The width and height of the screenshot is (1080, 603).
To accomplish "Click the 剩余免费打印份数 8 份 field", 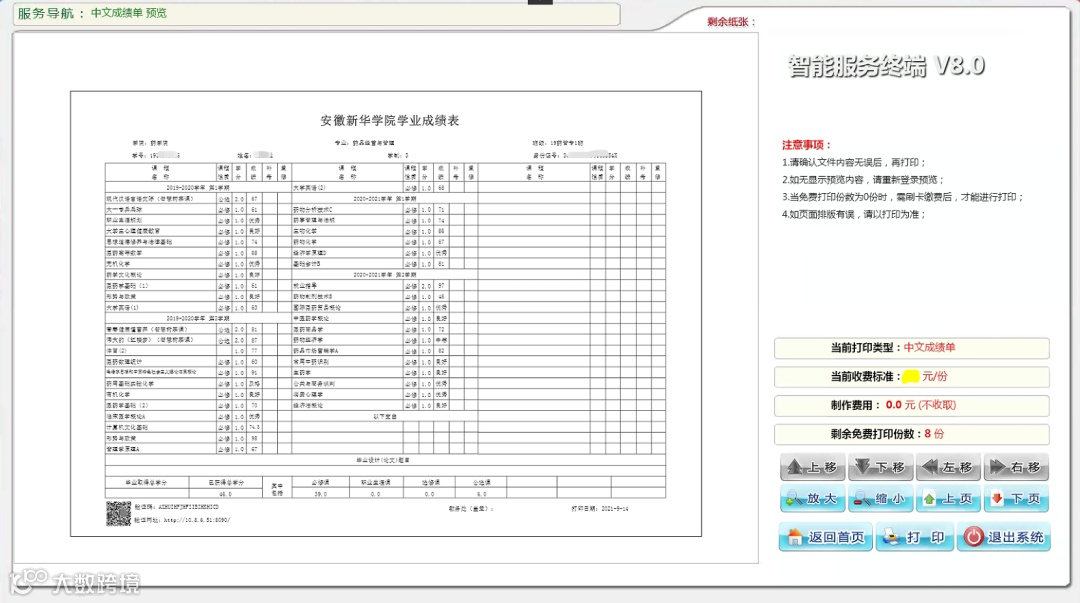I will (911, 434).
